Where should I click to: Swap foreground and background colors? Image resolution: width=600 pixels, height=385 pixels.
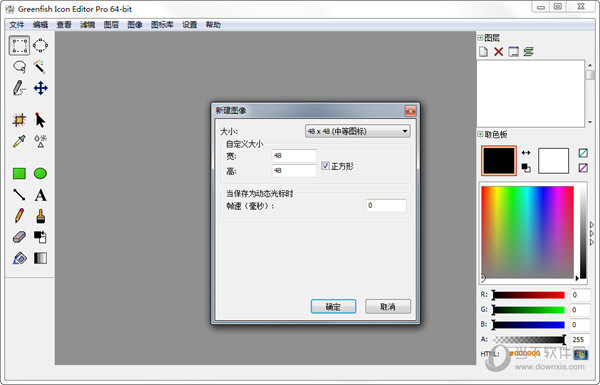coord(526,153)
